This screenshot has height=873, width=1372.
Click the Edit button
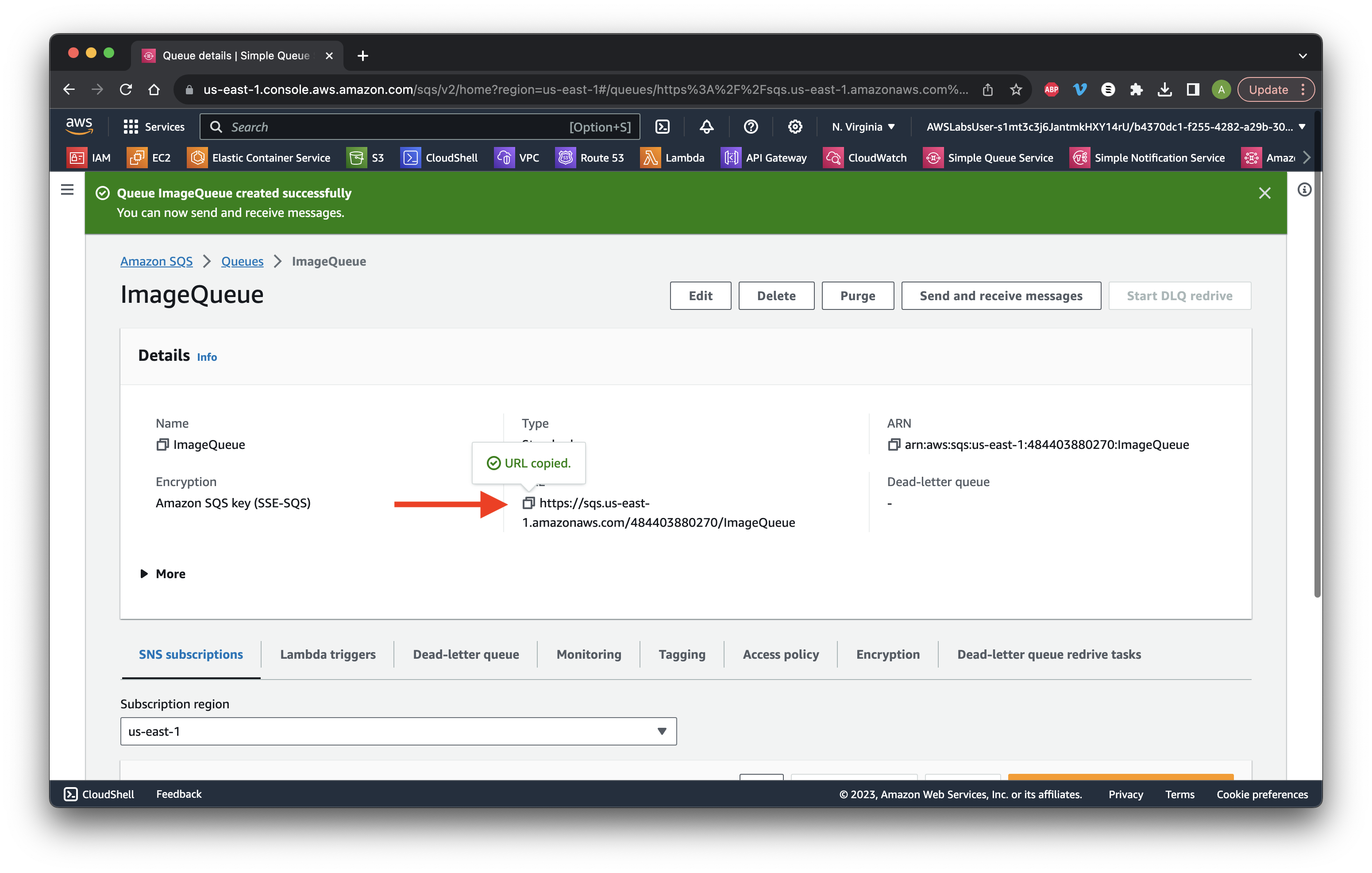coord(700,296)
